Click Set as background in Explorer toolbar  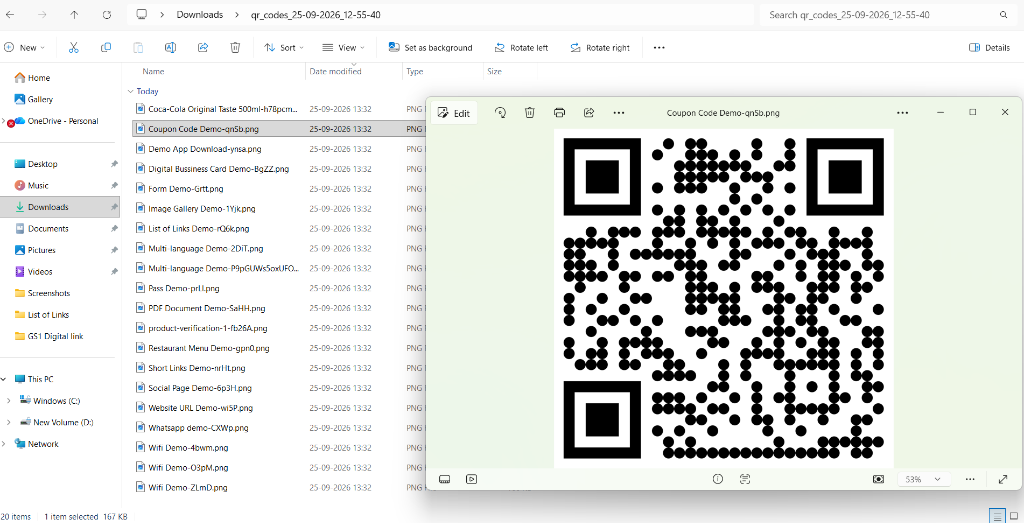click(430, 48)
